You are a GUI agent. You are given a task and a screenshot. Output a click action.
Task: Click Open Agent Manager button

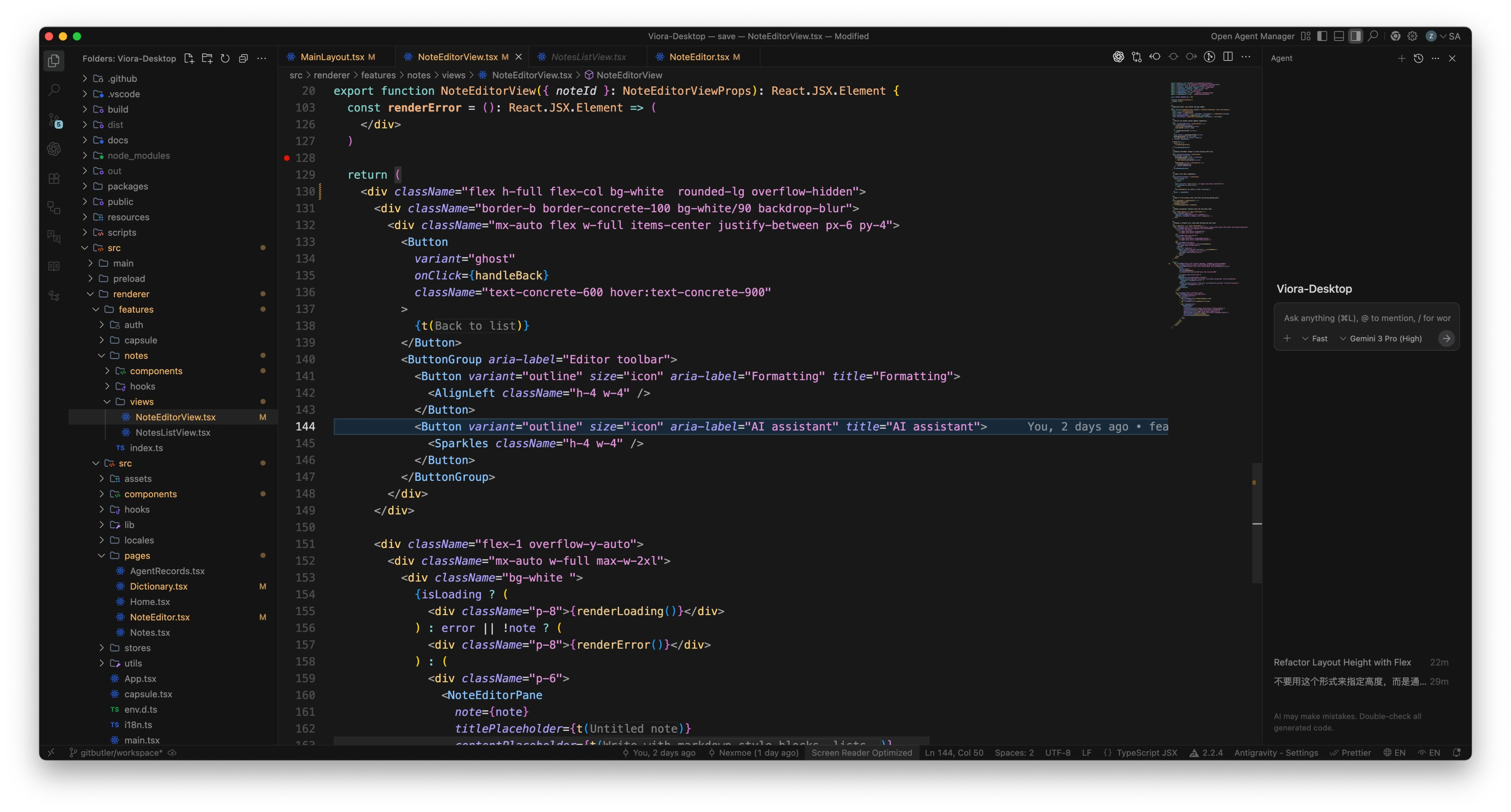point(1252,36)
